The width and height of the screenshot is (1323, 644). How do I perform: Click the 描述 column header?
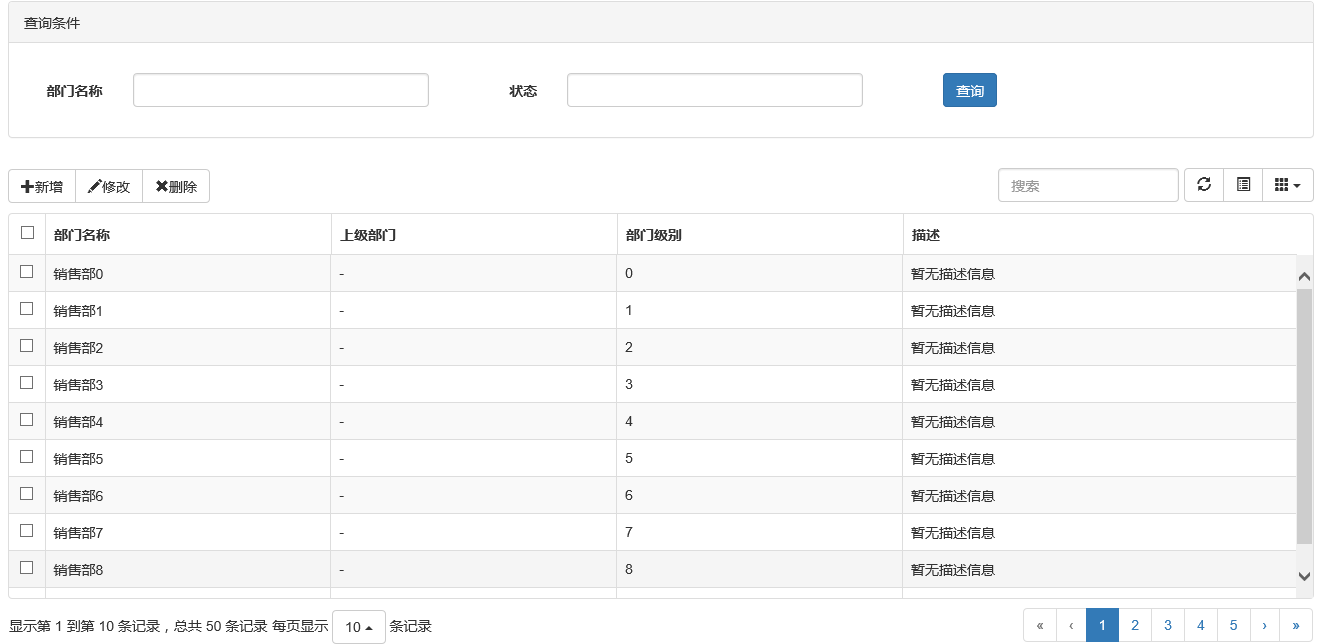[x=1108, y=235]
